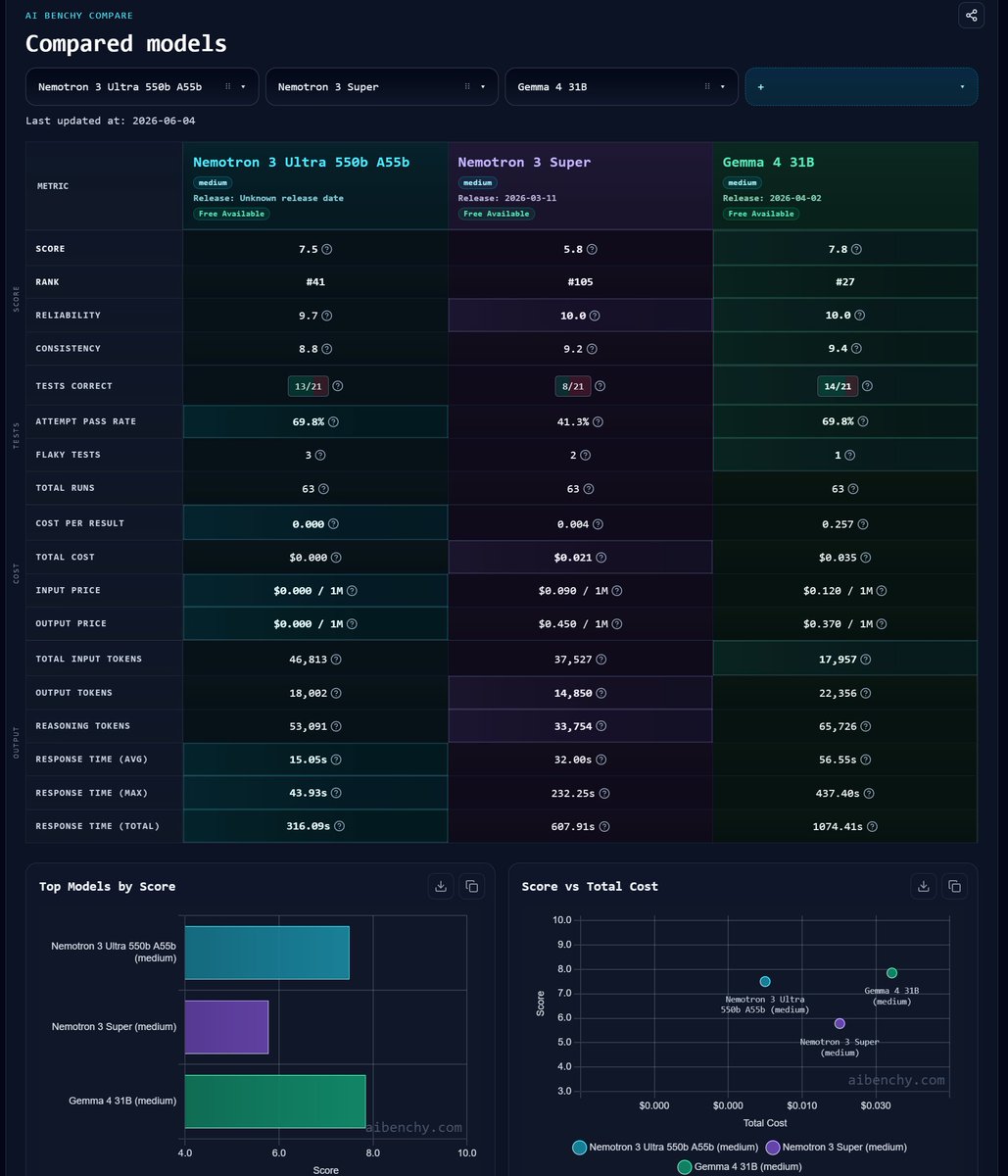Click the share icon button
1008x1176 pixels.
click(x=971, y=16)
